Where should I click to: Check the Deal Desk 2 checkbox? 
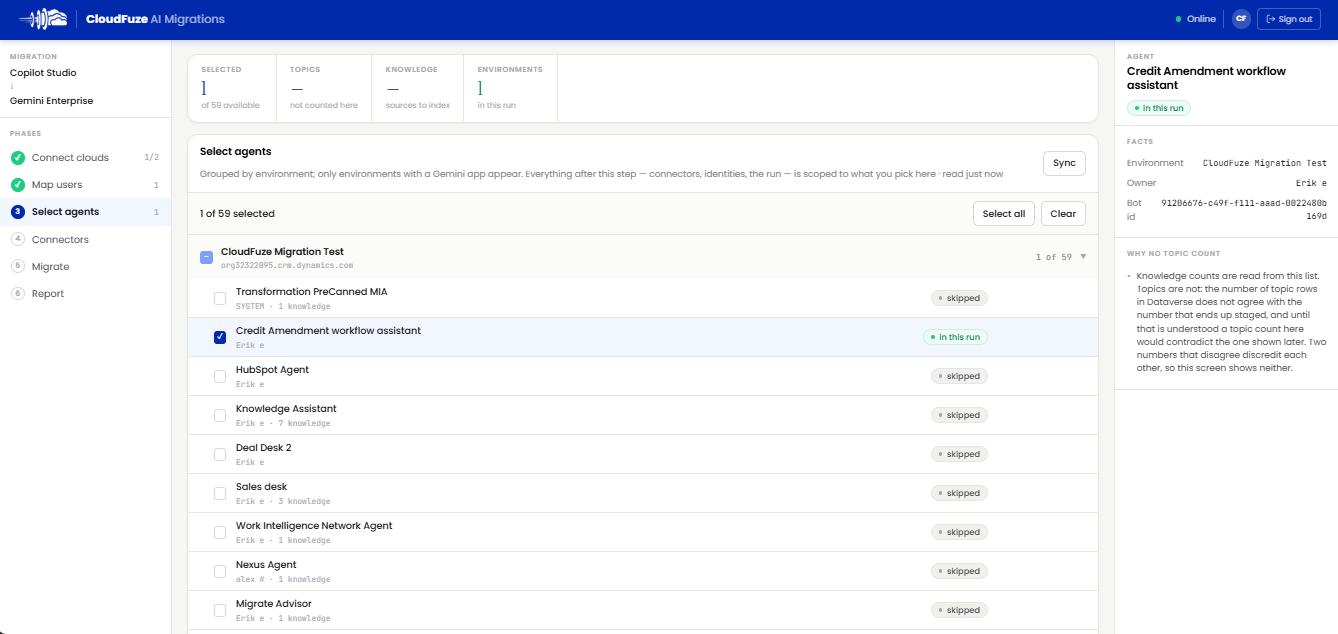[220, 454]
